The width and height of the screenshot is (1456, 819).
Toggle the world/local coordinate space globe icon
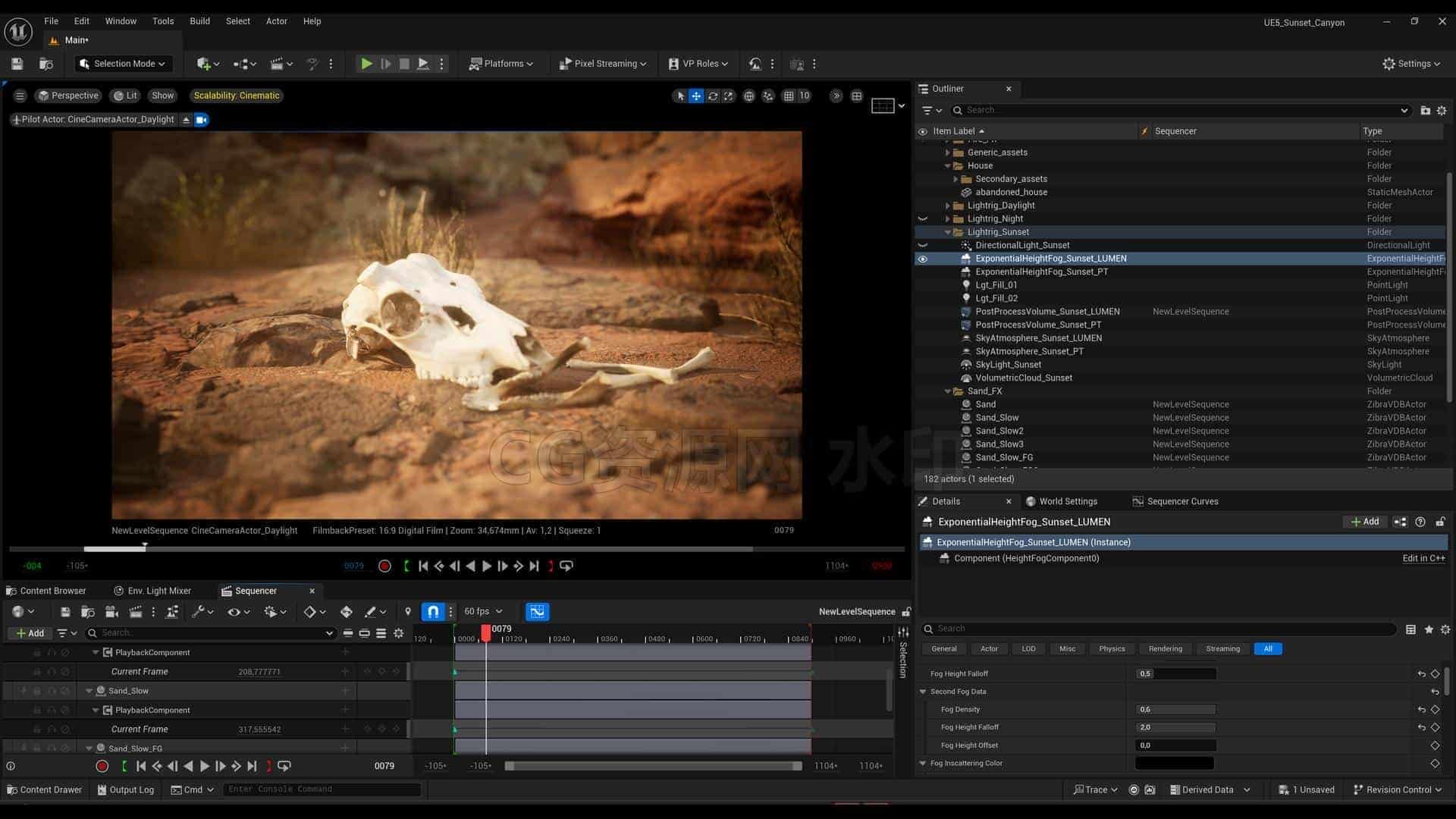[x=748, y=96]
